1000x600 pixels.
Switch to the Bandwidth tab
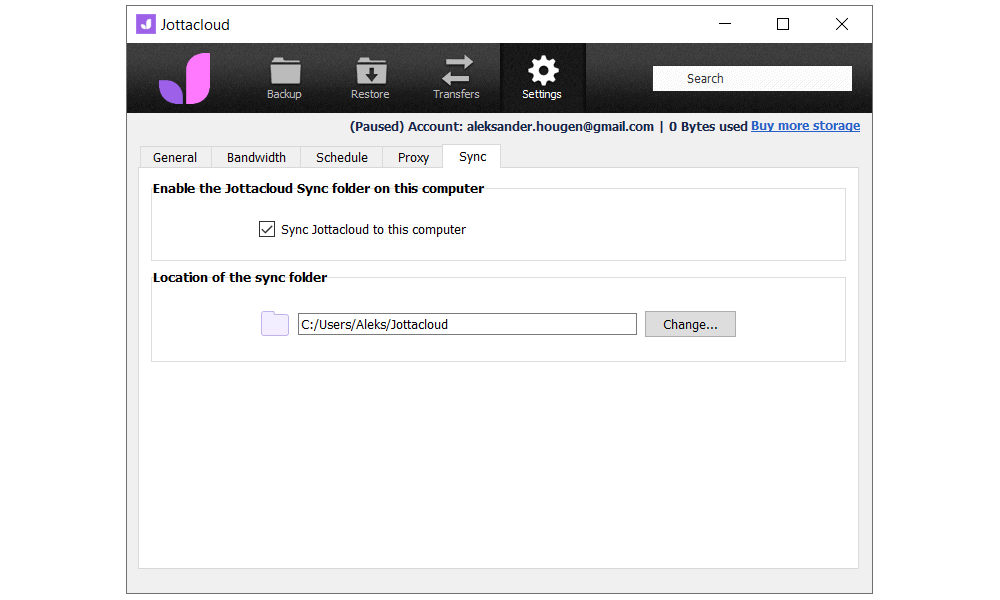tap(256, 157)
